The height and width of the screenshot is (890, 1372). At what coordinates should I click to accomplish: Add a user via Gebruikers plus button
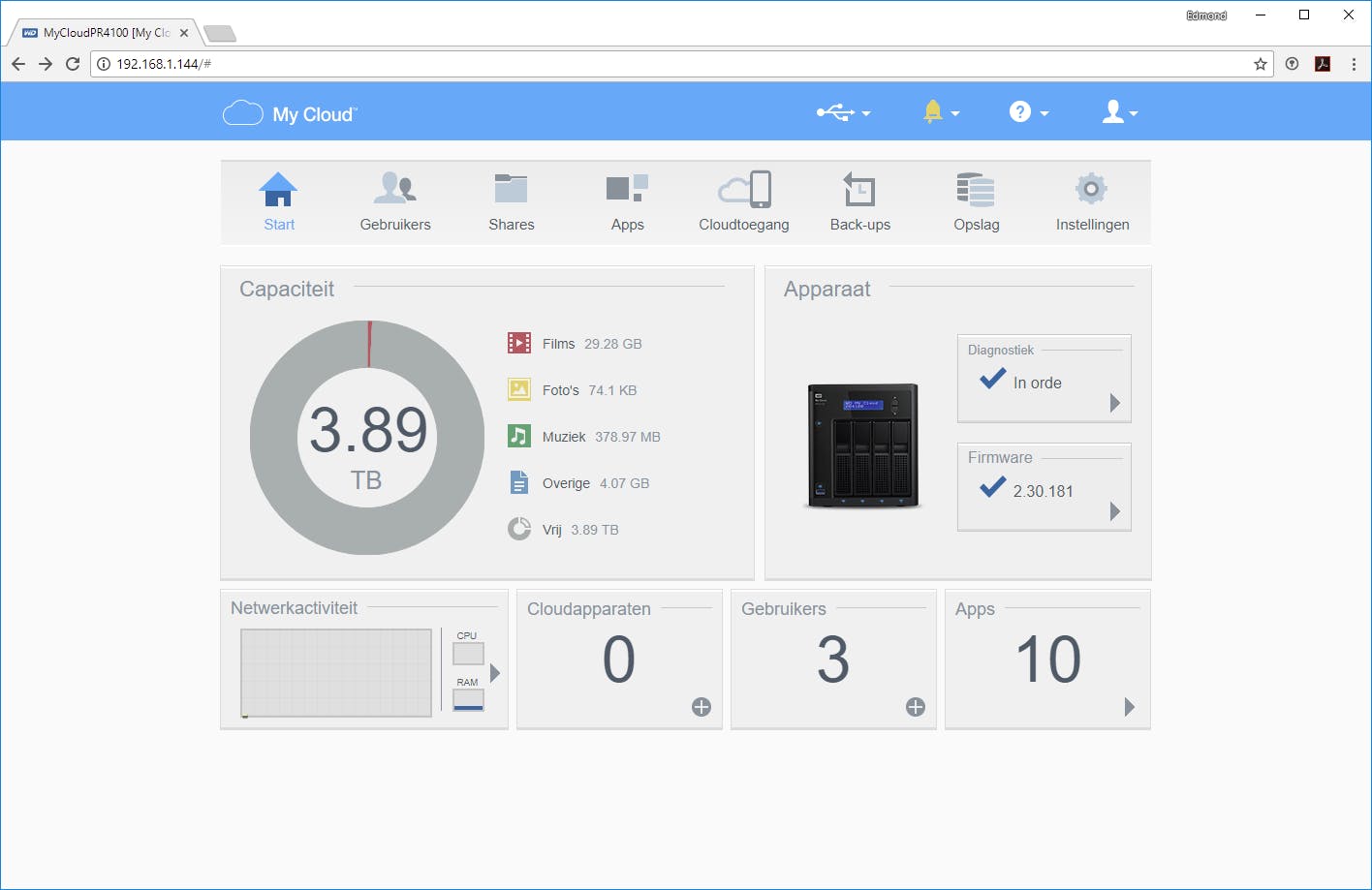pos(916,707)
